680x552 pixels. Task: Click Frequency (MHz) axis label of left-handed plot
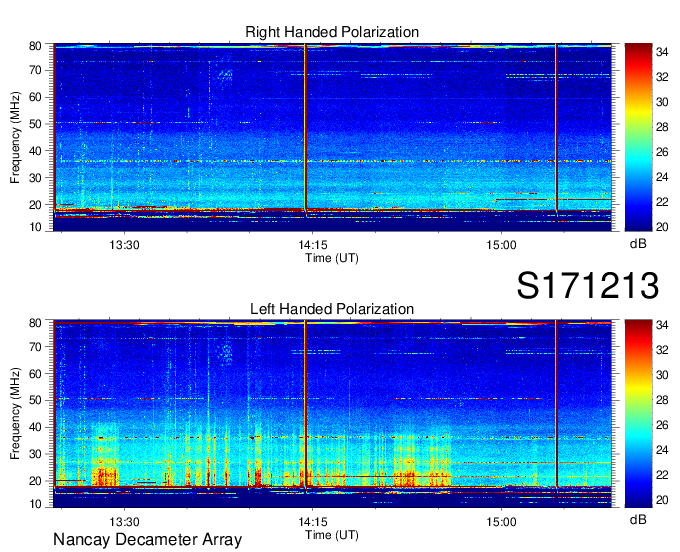coord(15,414)
